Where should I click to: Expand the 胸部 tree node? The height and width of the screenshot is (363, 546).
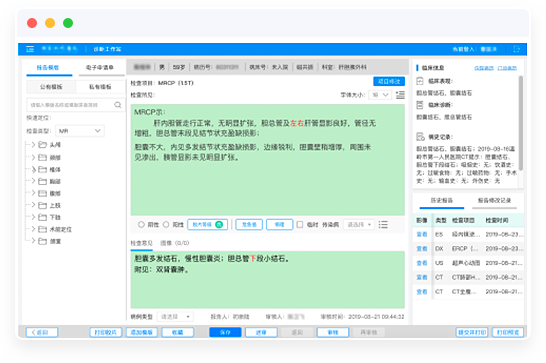point(33,181)
